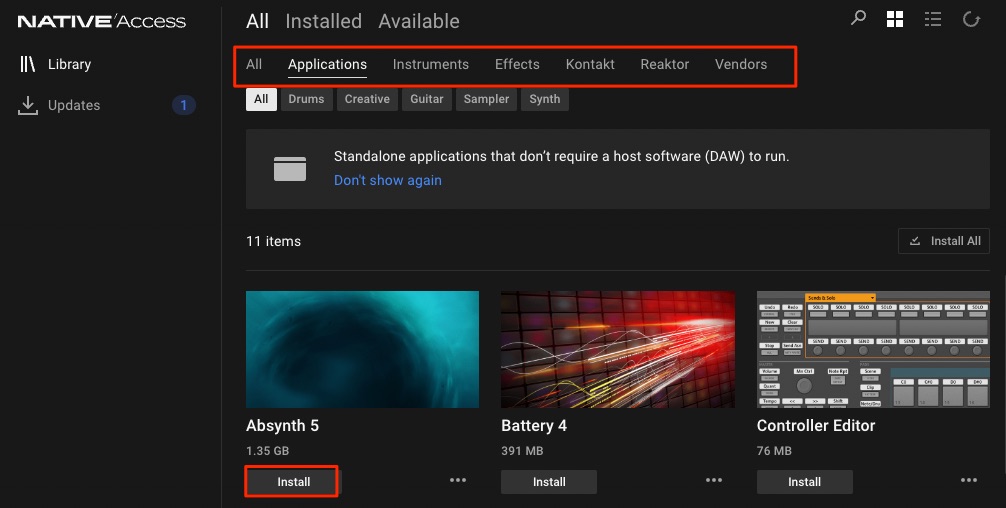Screen dimensions: 1006x508
Task: Click the 391 MB size label
Action: coord(522,451)
